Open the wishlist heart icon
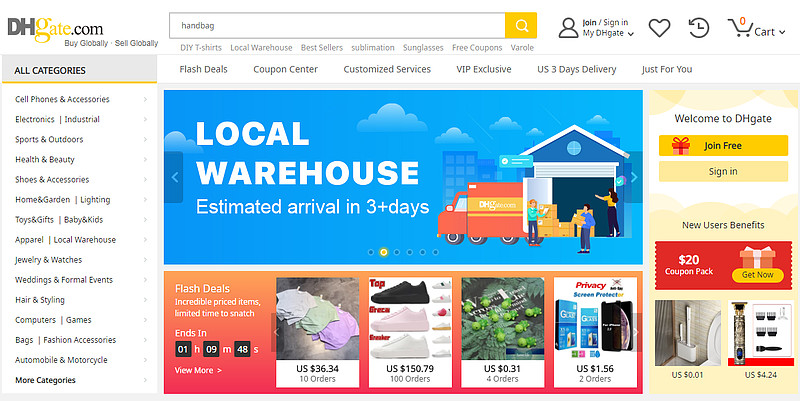This screenshot has width=800, height=401. (659, 28)
